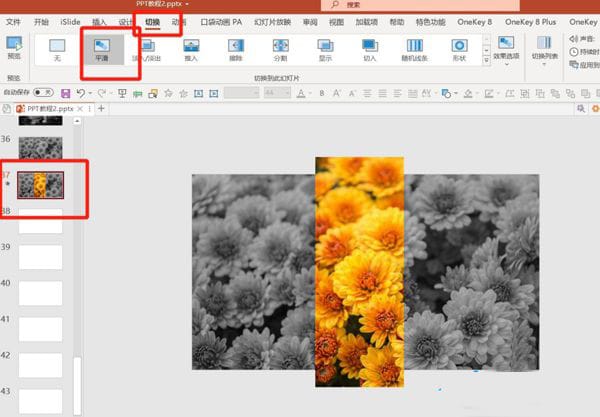Click the 应用到 apply-to-all button
The width and height of the screenshot is (600, 417).
[584, 65]
